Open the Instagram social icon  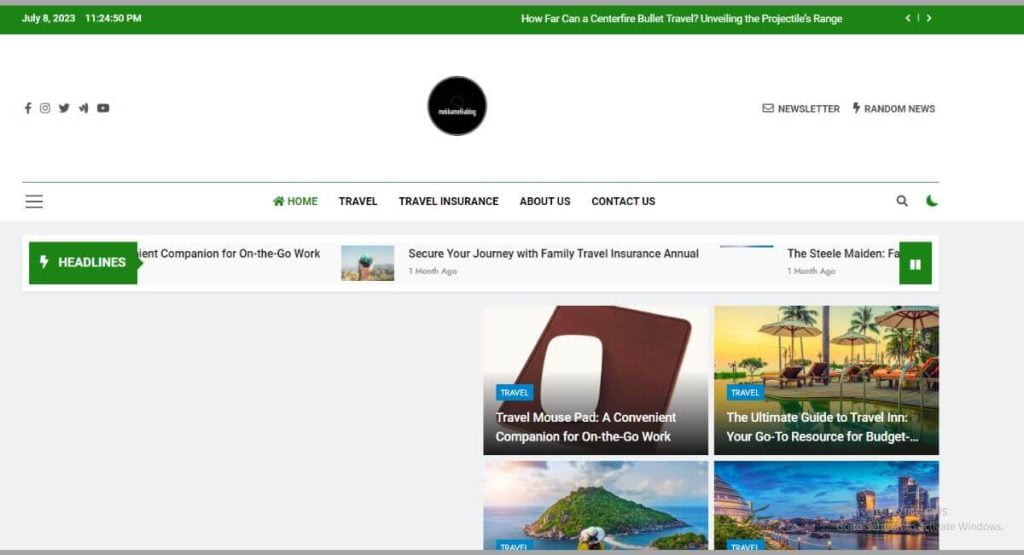(x=45, y=108)
